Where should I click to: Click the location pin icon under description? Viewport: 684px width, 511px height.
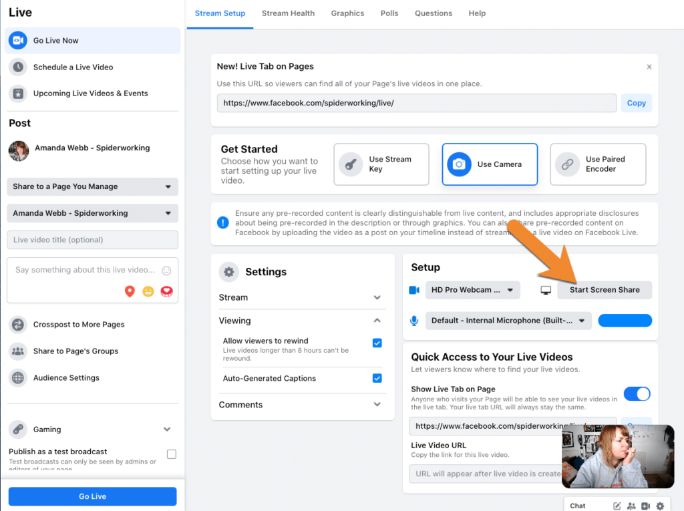click(130, 291)
